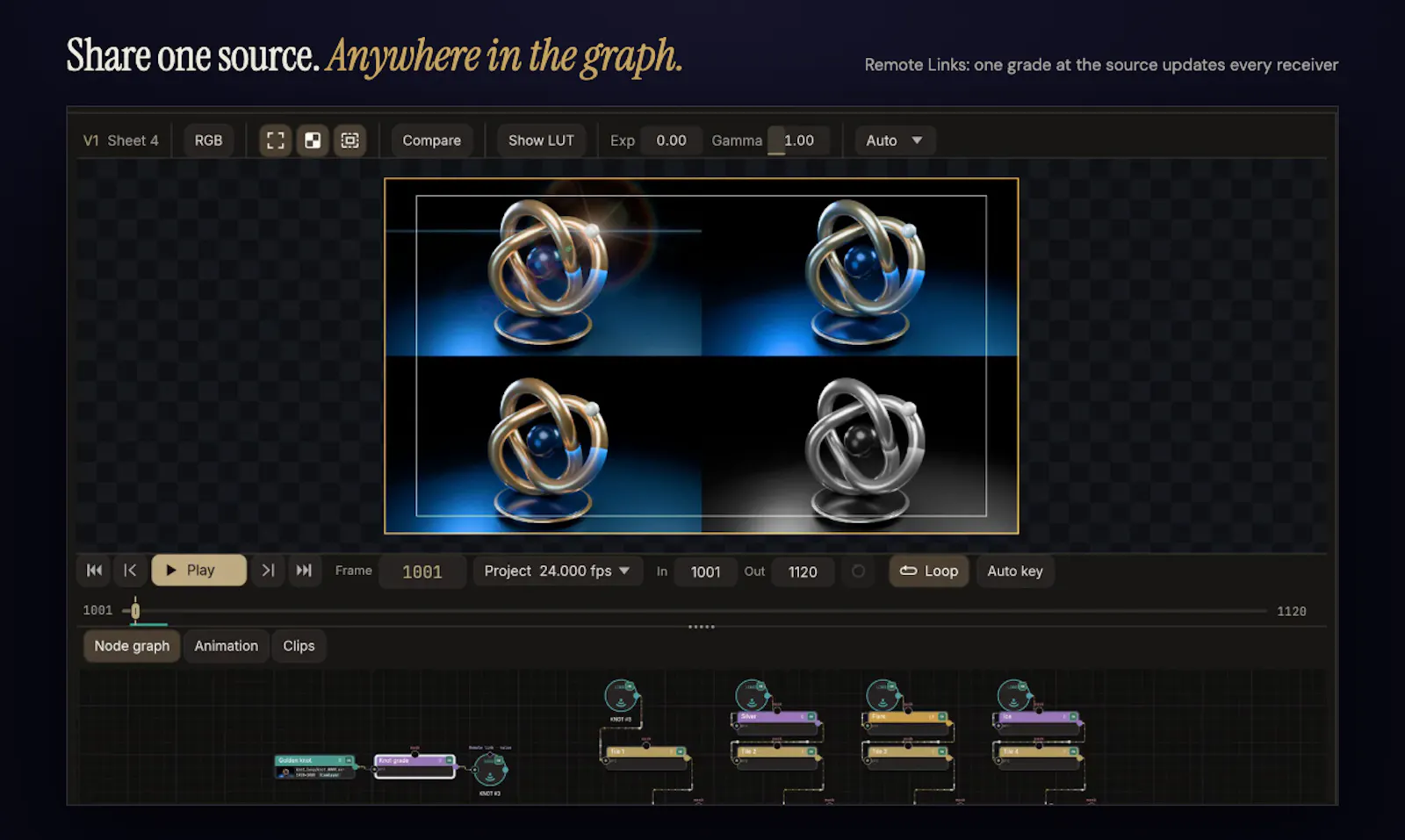
Task: Select the Tile 1 node
Action: [x=646, y=757]
